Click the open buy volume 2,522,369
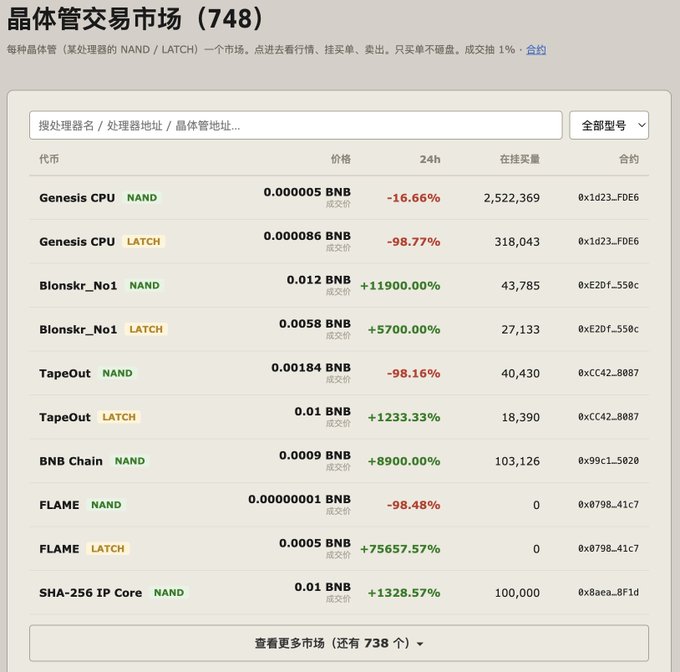The image size is (680, 672). point(512,198)
